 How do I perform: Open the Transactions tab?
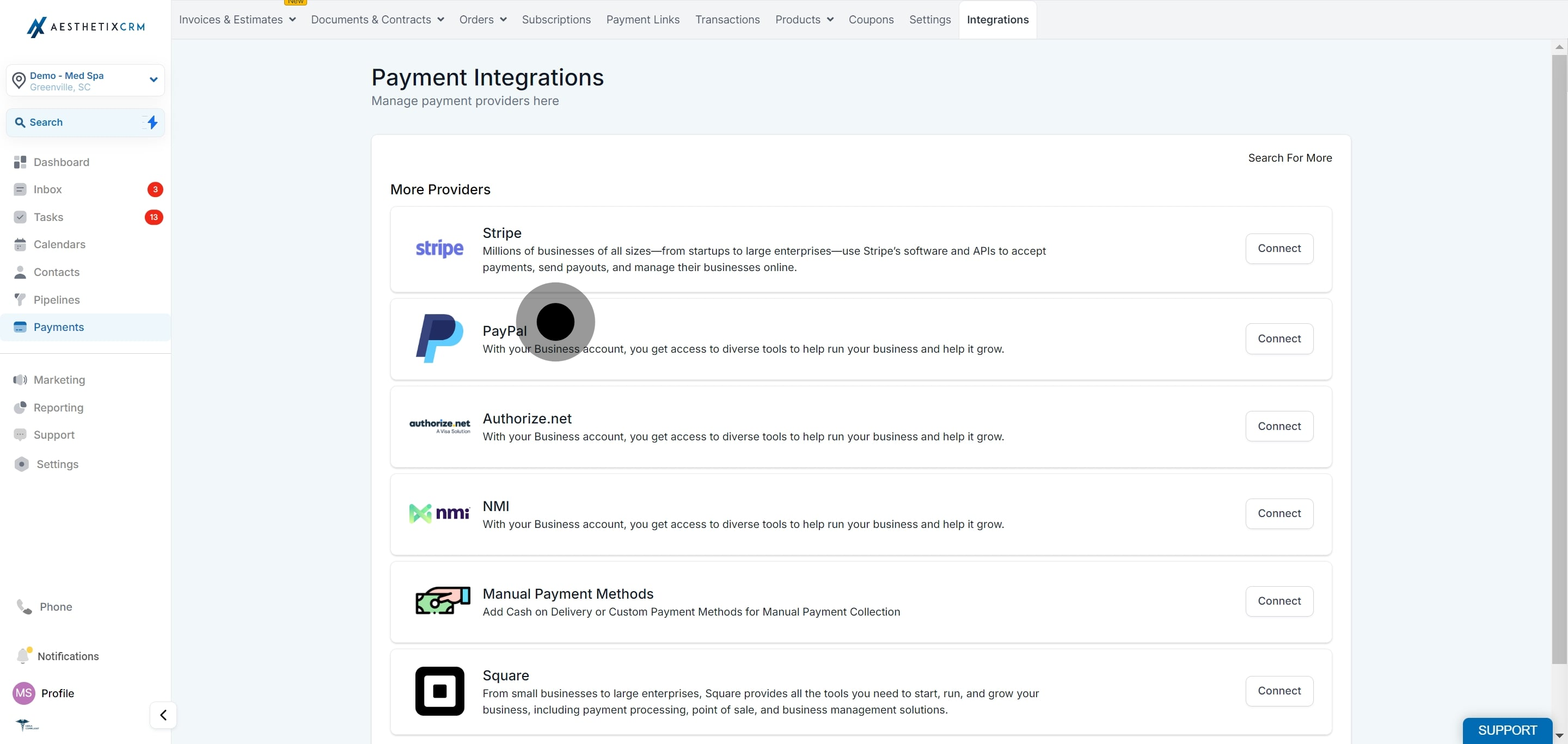point(727,20)
